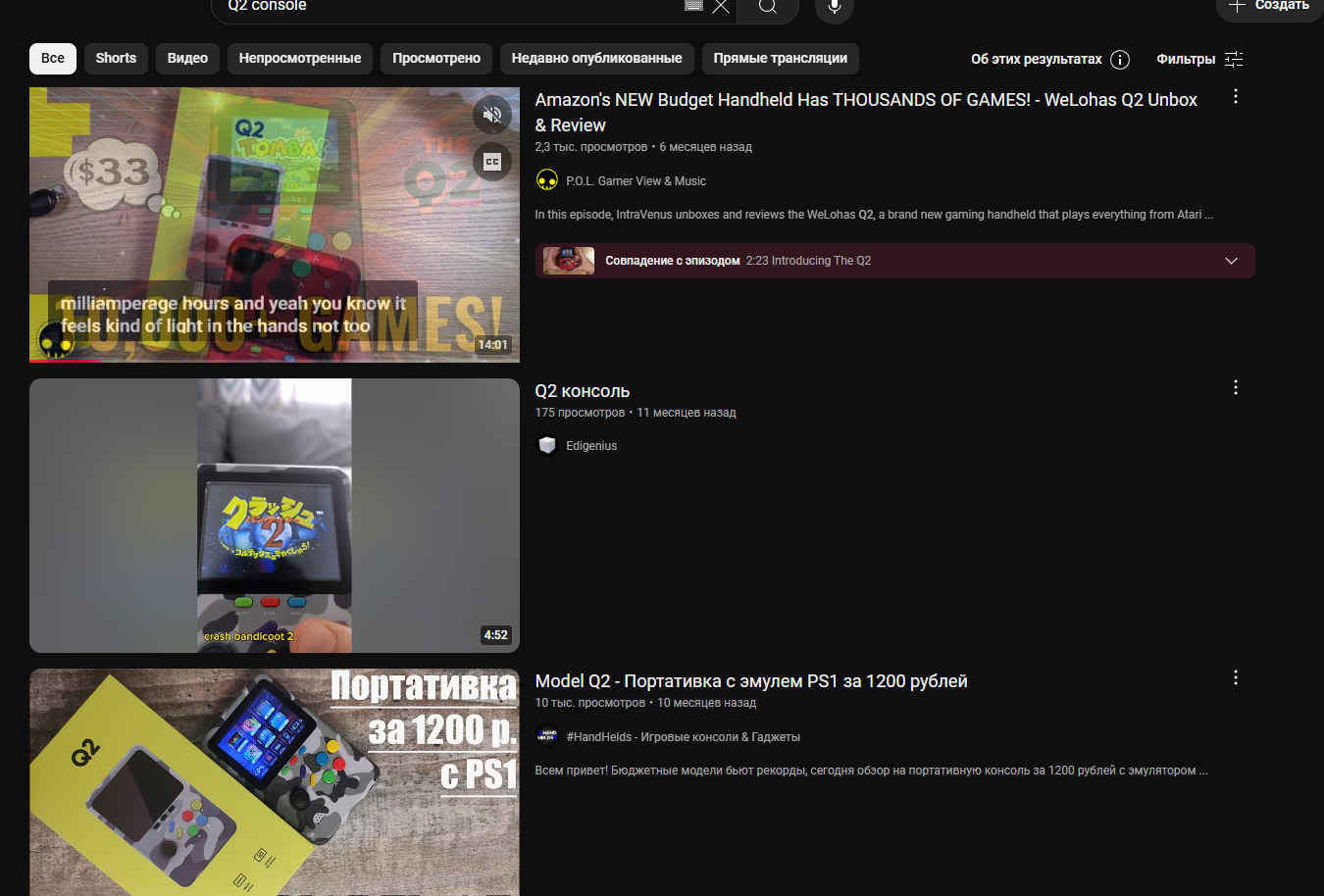Click the 14:01 duration badge
Screen dimensions: 1324x896
[x=493, y=345]
